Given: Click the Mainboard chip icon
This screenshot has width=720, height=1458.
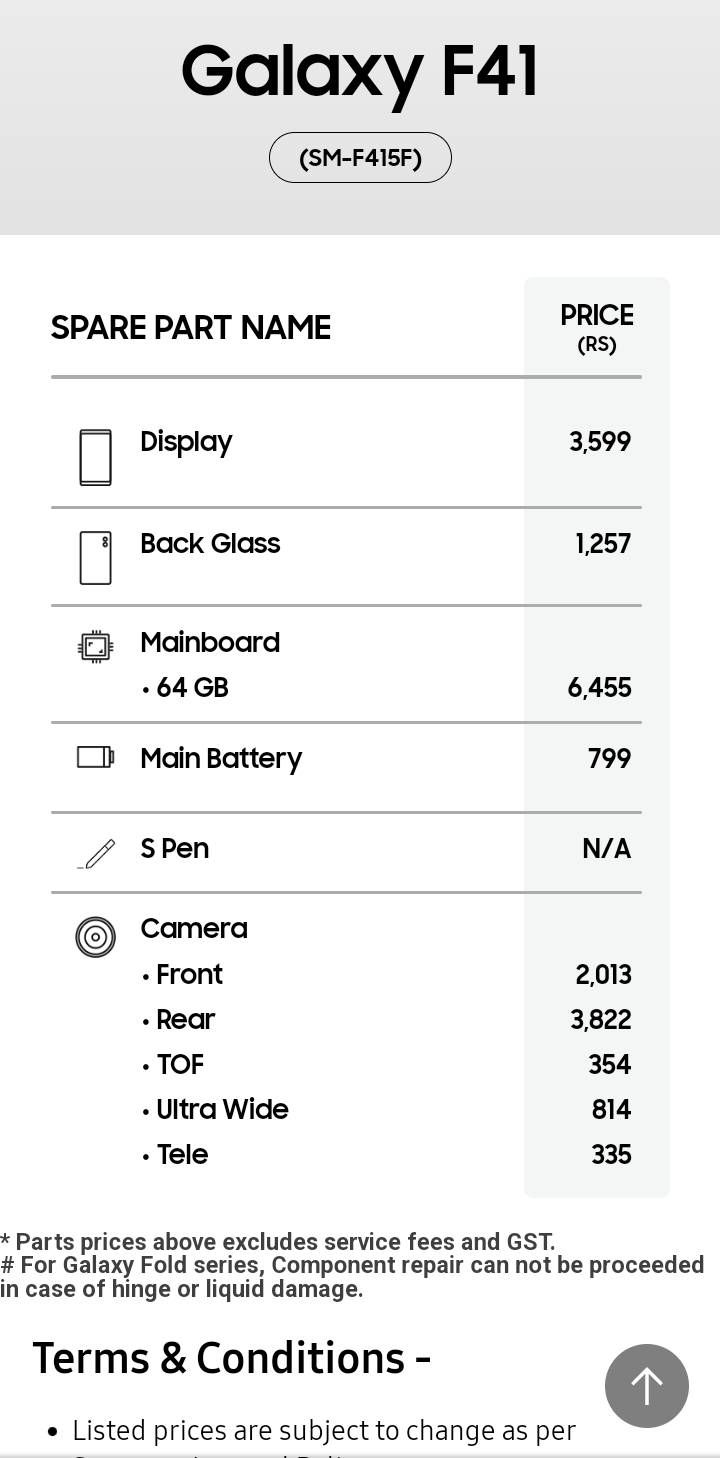Looking at the screenshot, I should tap(96, 647).
